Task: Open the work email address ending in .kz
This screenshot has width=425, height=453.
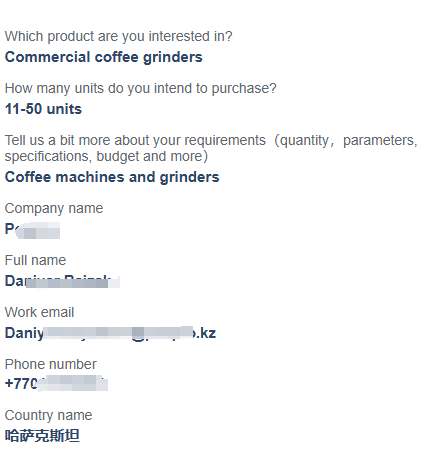Action: [110, 333]
